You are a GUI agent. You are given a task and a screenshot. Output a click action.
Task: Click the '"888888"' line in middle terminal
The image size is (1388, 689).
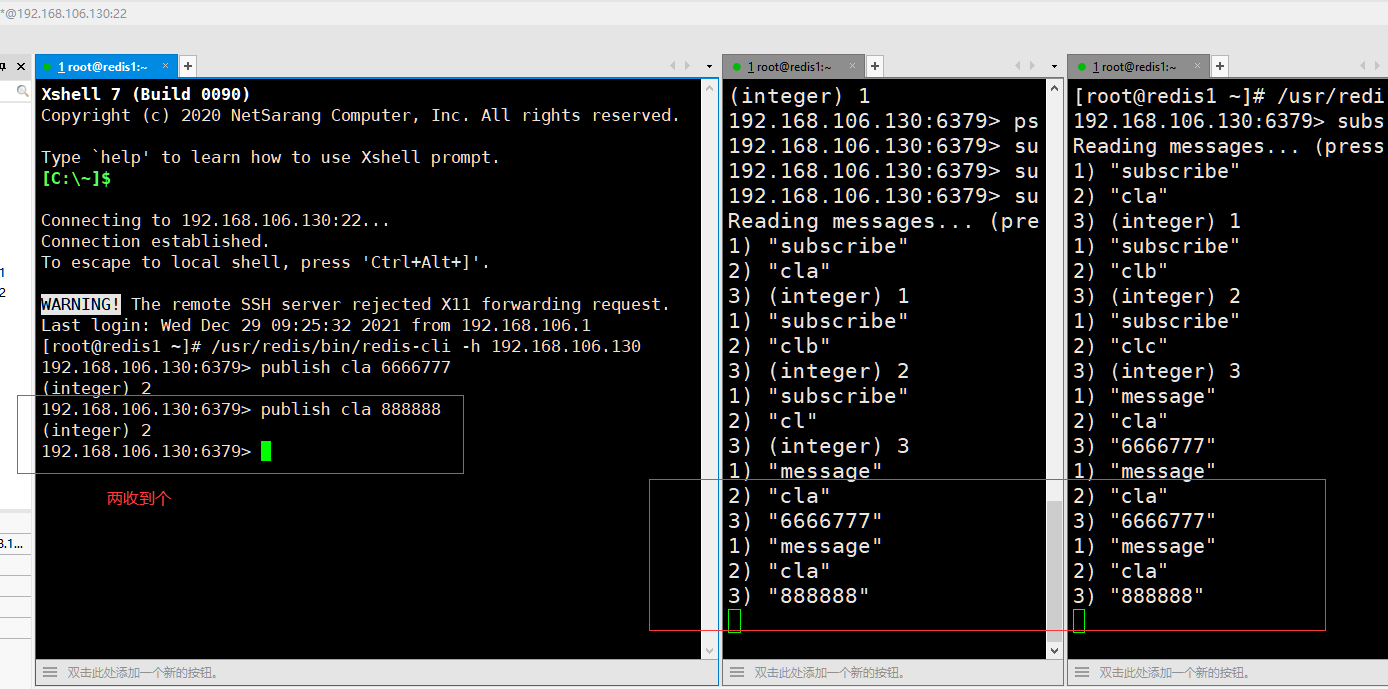[799, 596]
